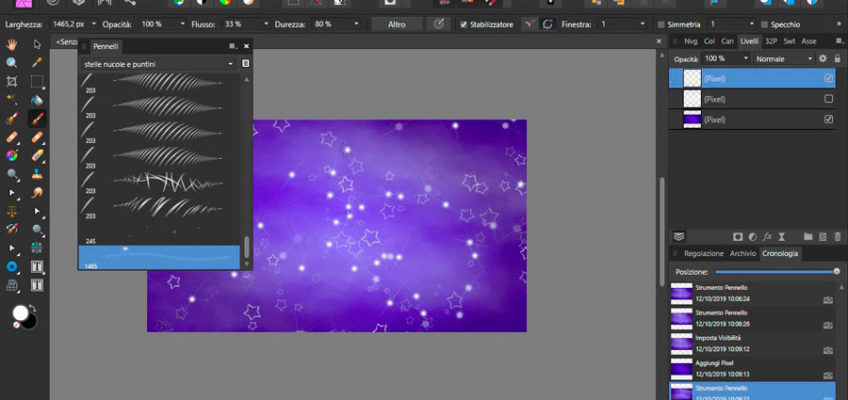The height and width of the screenshot is (400, 848).
Task: Click the Adjustment half-circle icon
Action: [752, 237]
